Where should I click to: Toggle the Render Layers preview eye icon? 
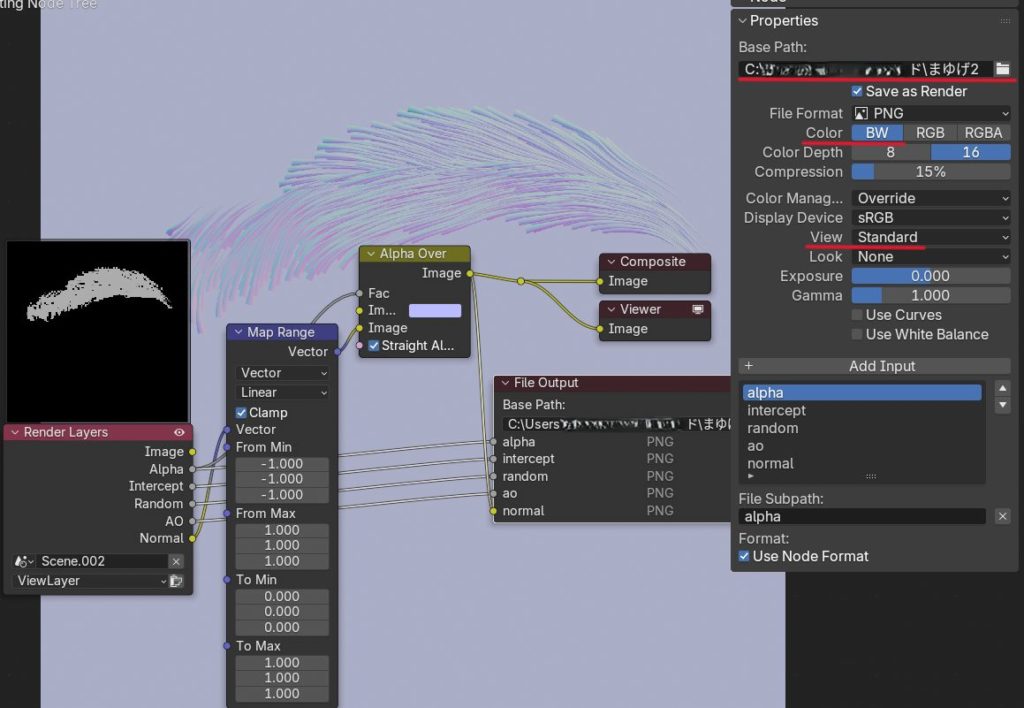(x=180, y=433)
